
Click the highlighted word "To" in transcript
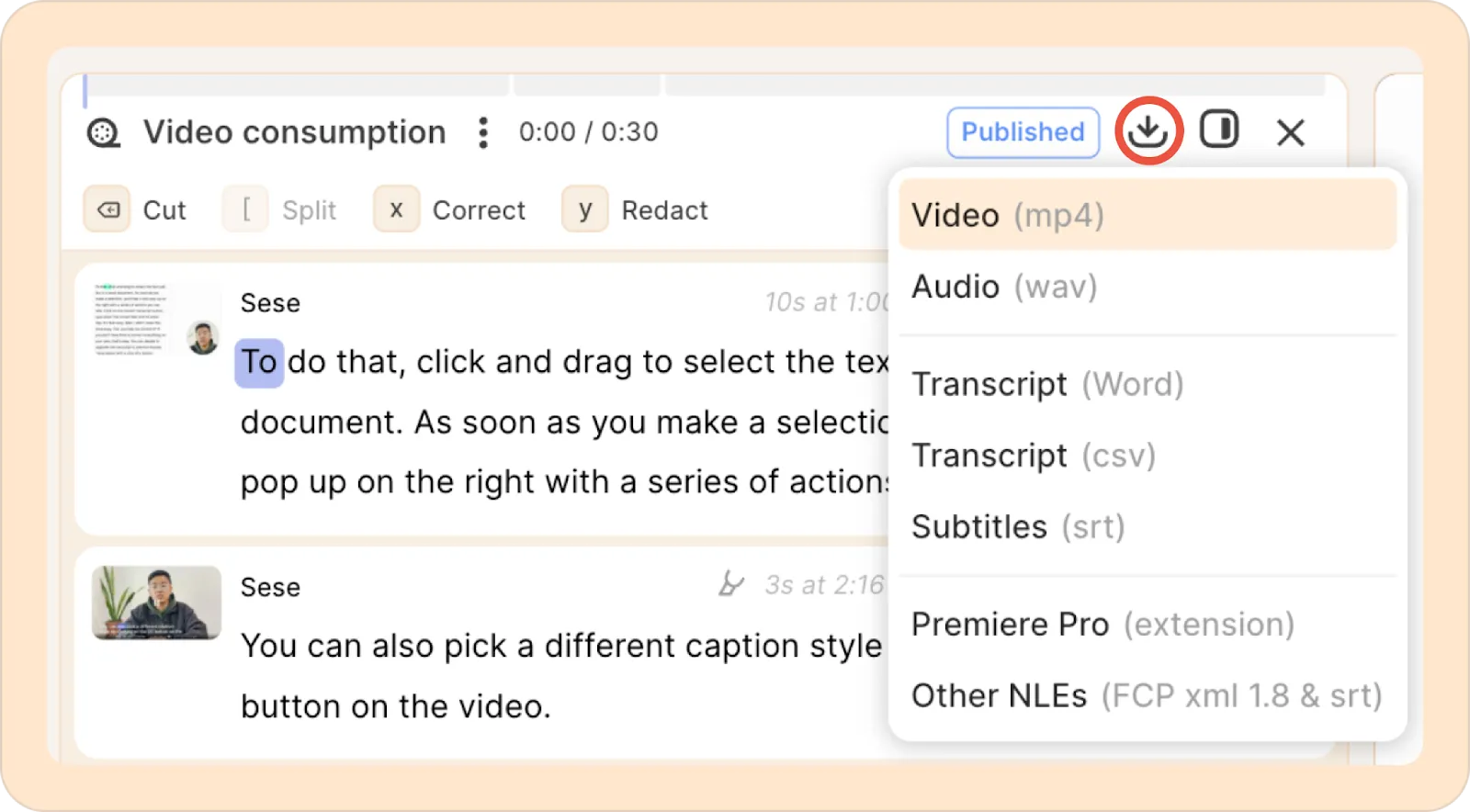[x=259, y=362]
